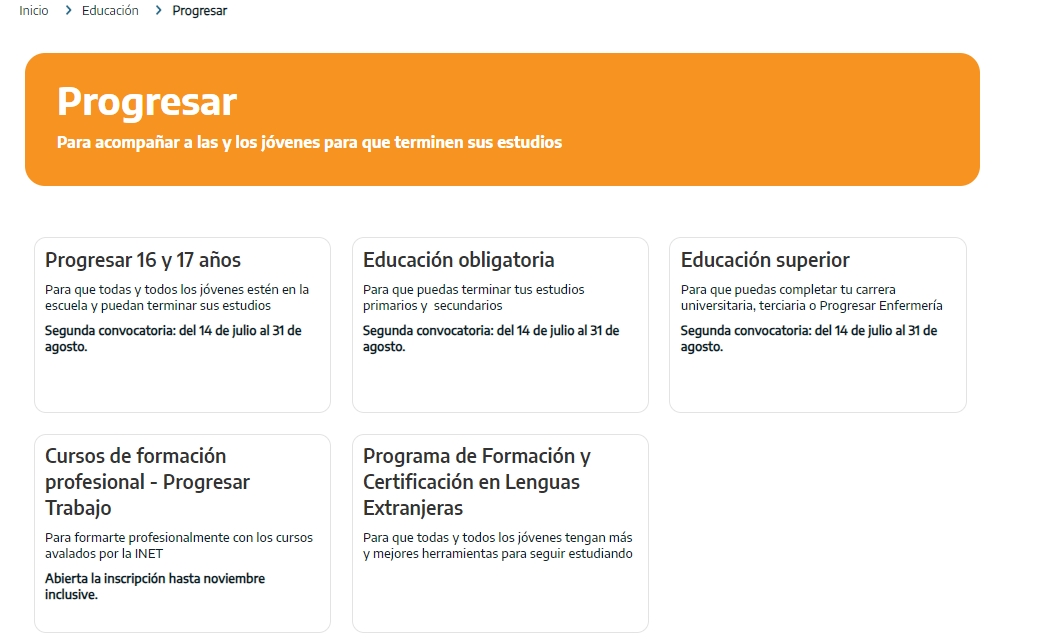Screen dimensions: 1049x642
Task: Open Cursos de formación profesional card title
Action: click(147, 482)
